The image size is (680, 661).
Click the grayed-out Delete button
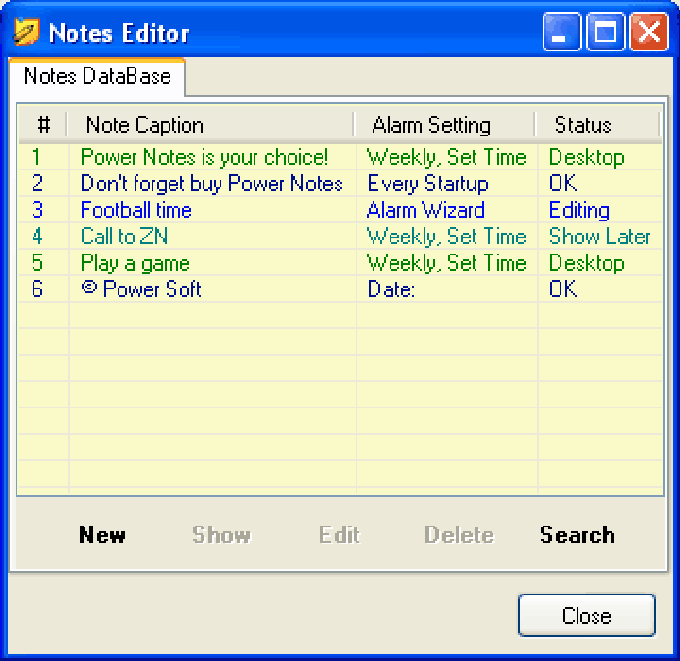point(459,535)
